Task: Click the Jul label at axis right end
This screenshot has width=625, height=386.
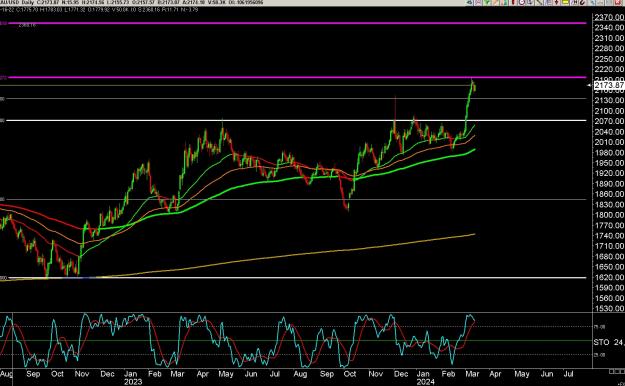Action: pos(568,374)
